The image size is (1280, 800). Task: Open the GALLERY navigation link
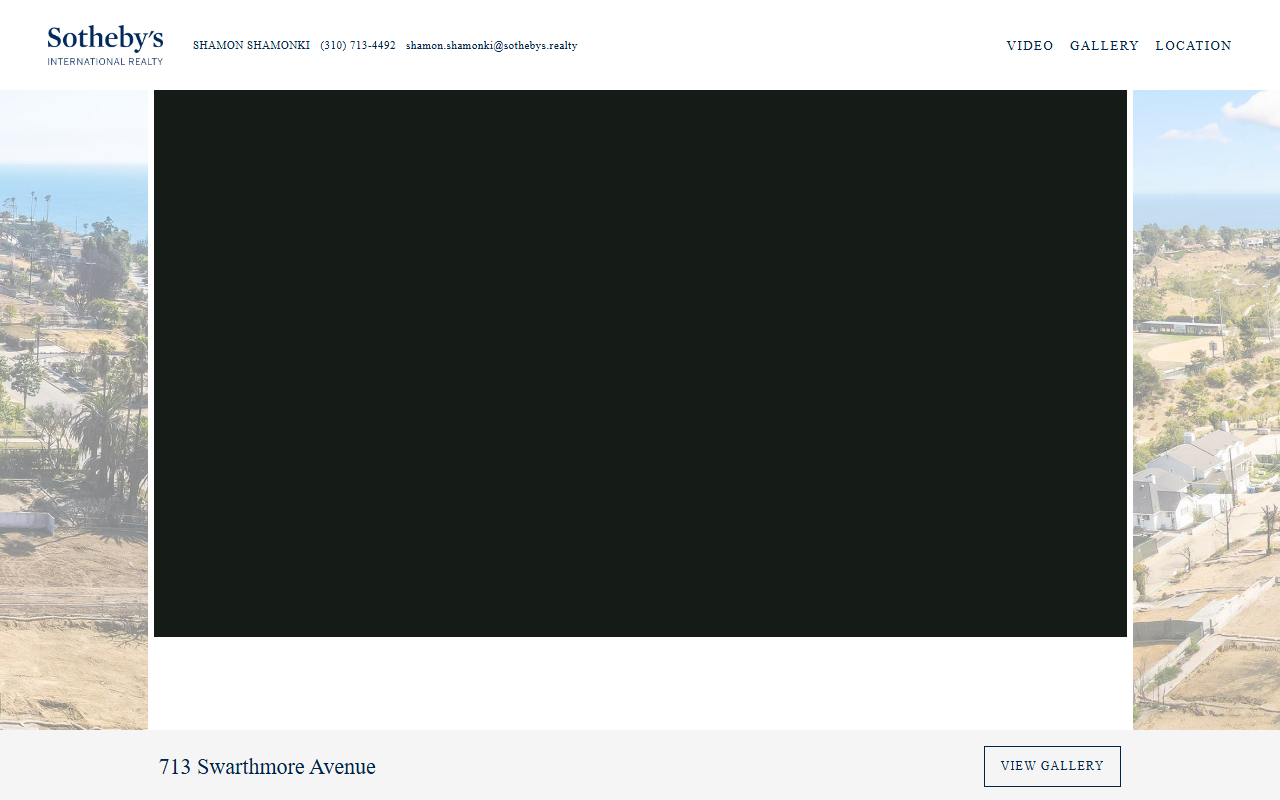click(x=1104, y=46)
